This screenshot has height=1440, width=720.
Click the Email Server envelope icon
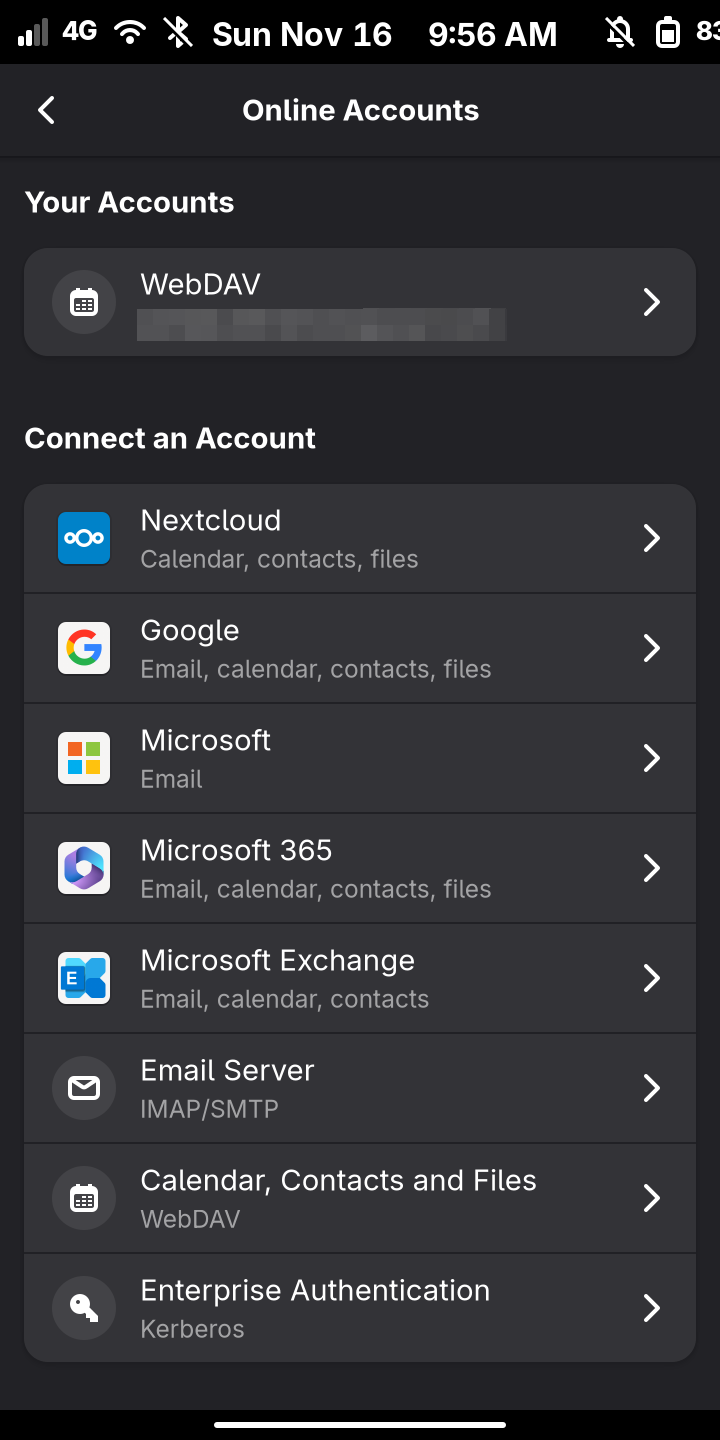[x=84, y=1088]
